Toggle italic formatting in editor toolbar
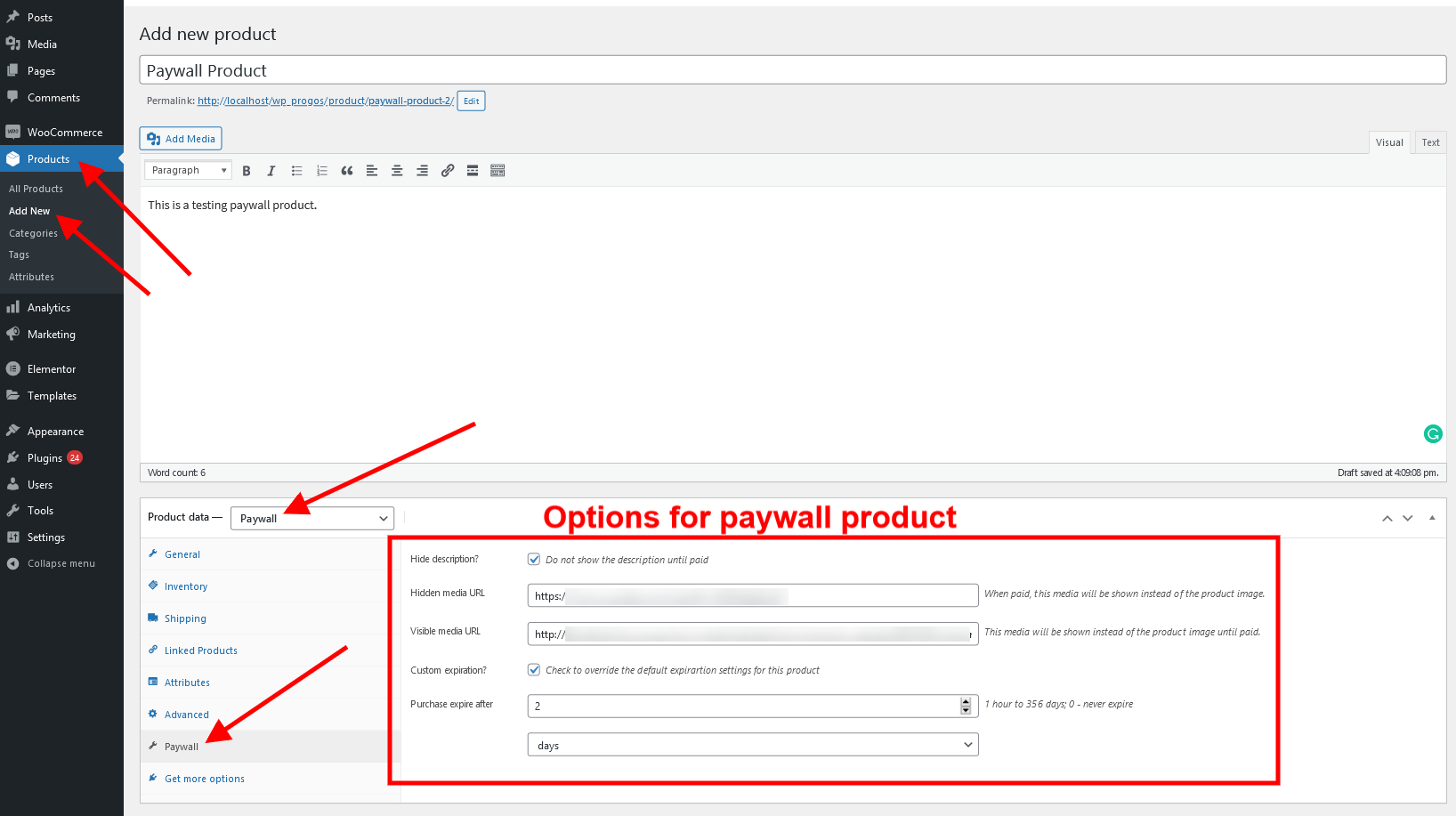1456x816 pixels. point(271,171)
